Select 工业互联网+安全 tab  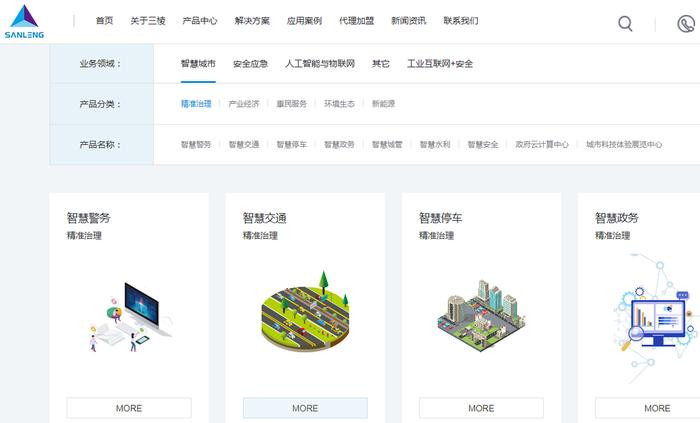tap(440, 63)
